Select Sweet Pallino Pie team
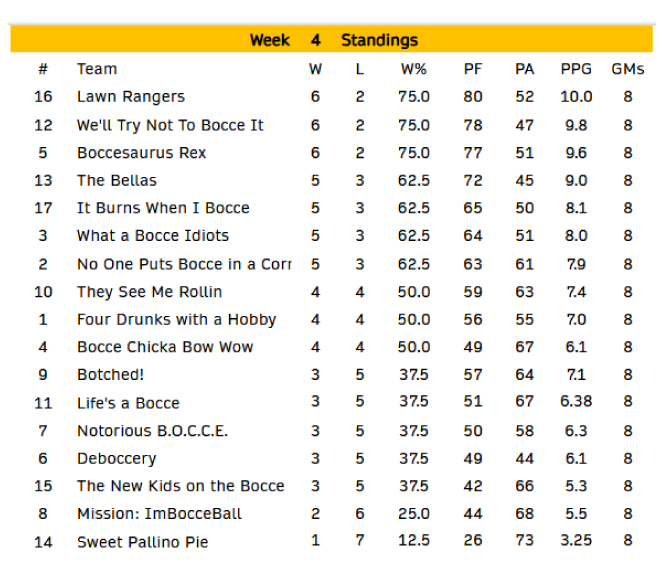The height and width of the screenshot is (563, 667). pos(142,542)
